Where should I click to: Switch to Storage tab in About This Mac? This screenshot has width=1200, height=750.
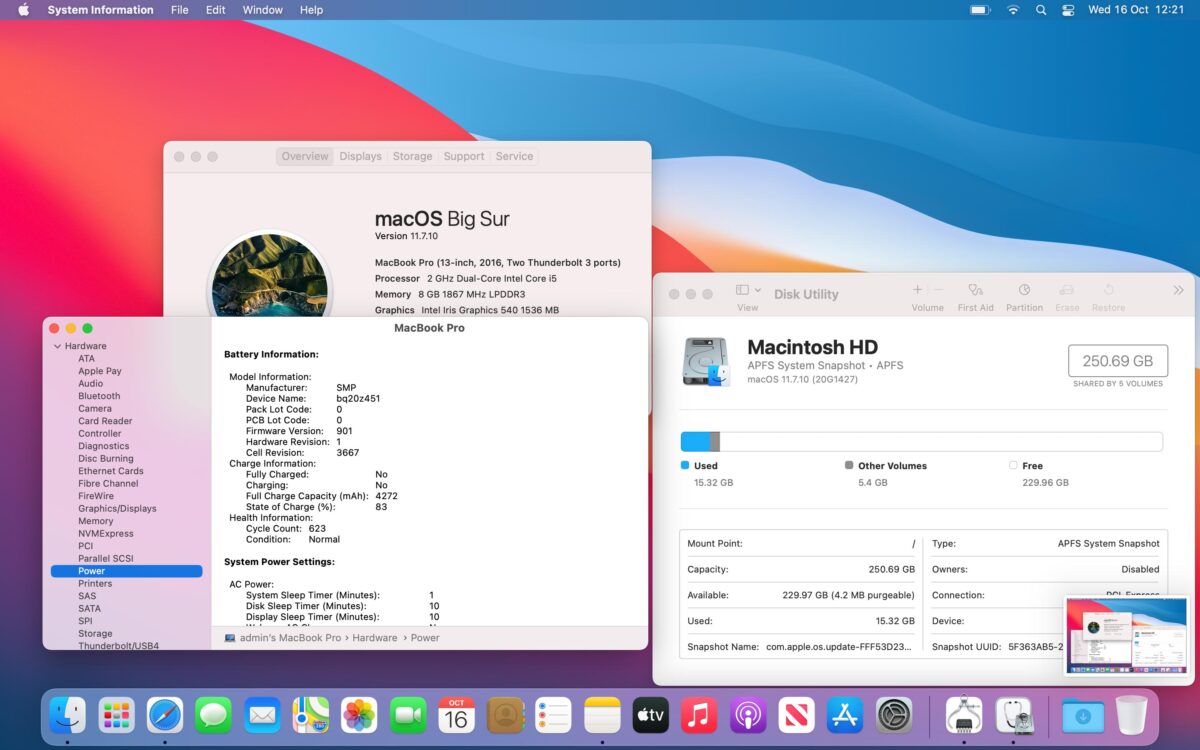(x=412, y=156)
